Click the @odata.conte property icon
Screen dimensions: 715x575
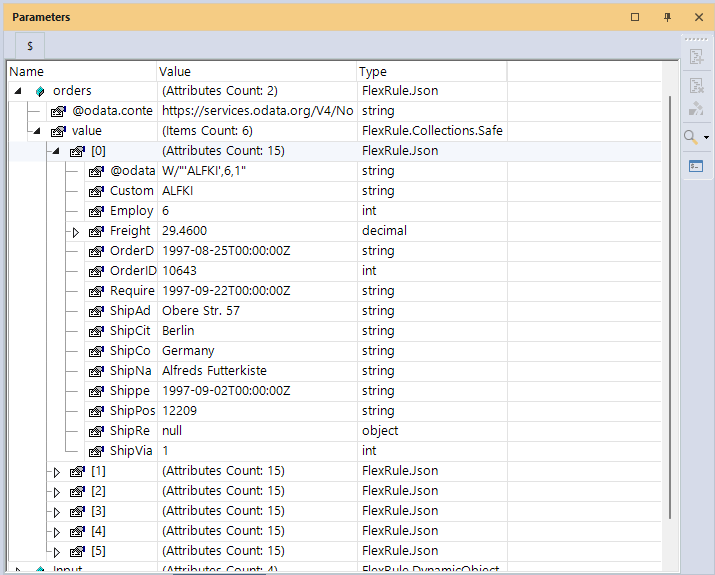coord(58,111)
